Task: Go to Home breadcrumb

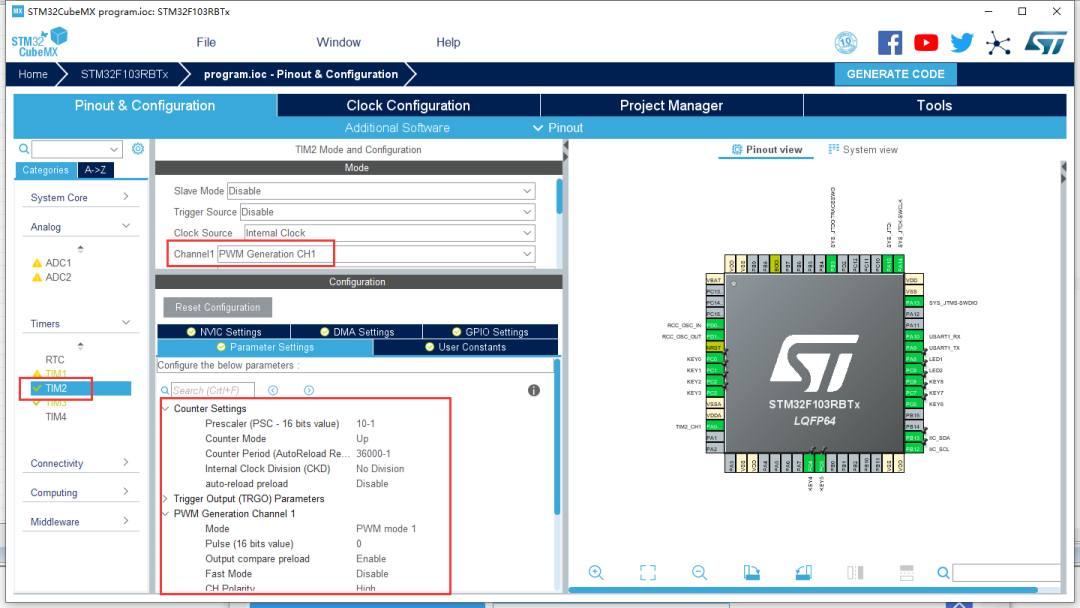Action: tap(33, 74)
